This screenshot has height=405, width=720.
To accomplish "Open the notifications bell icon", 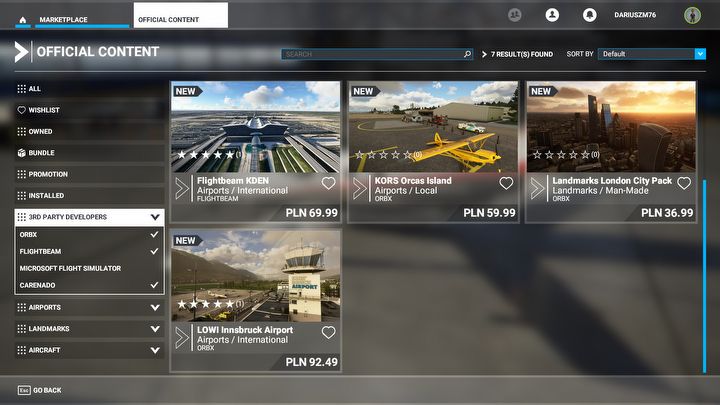I will [x=590, y=15].
